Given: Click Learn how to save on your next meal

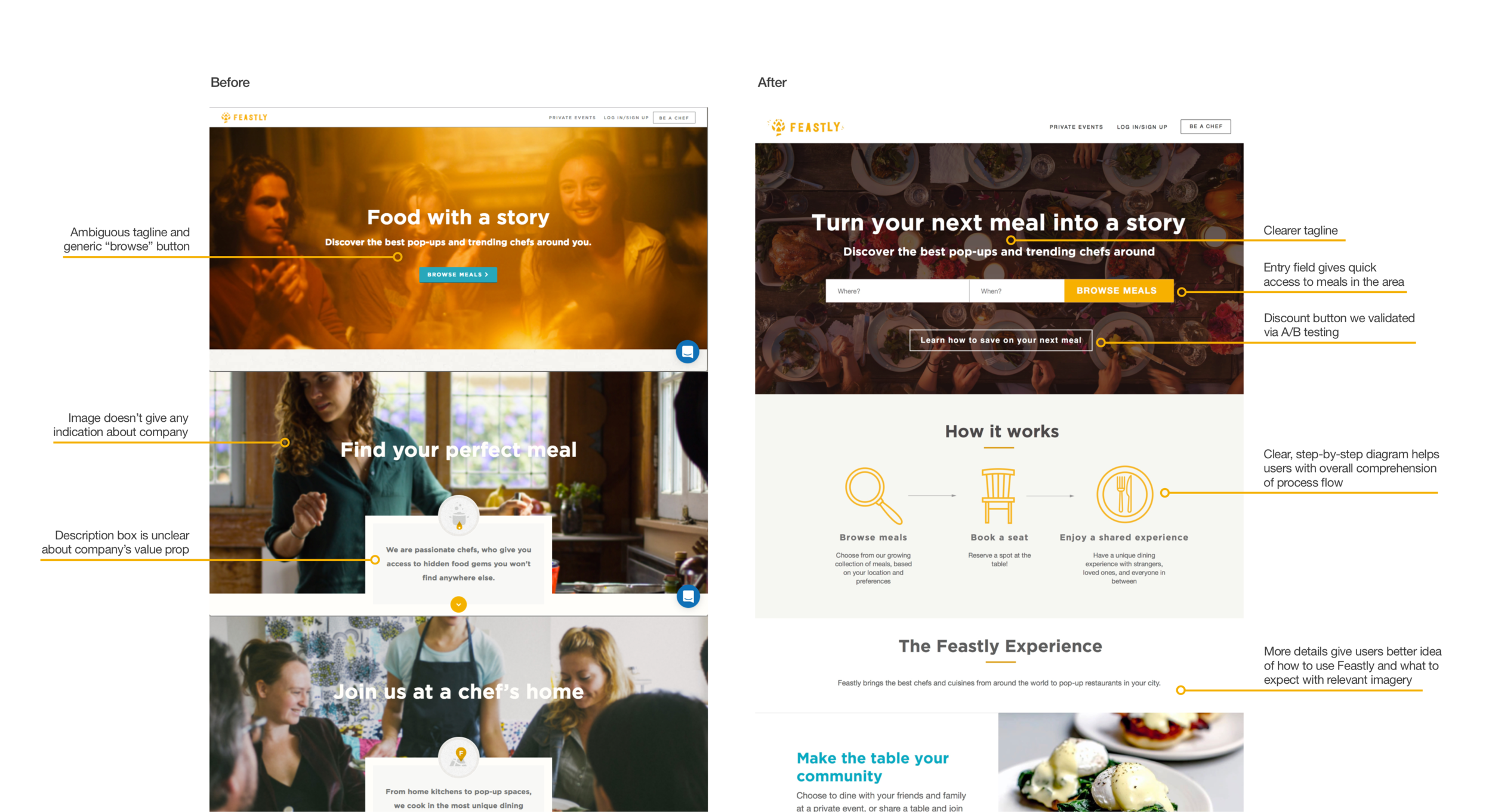Looking at the screenshot, I should pyautogui.click(x=1001, y=340).
